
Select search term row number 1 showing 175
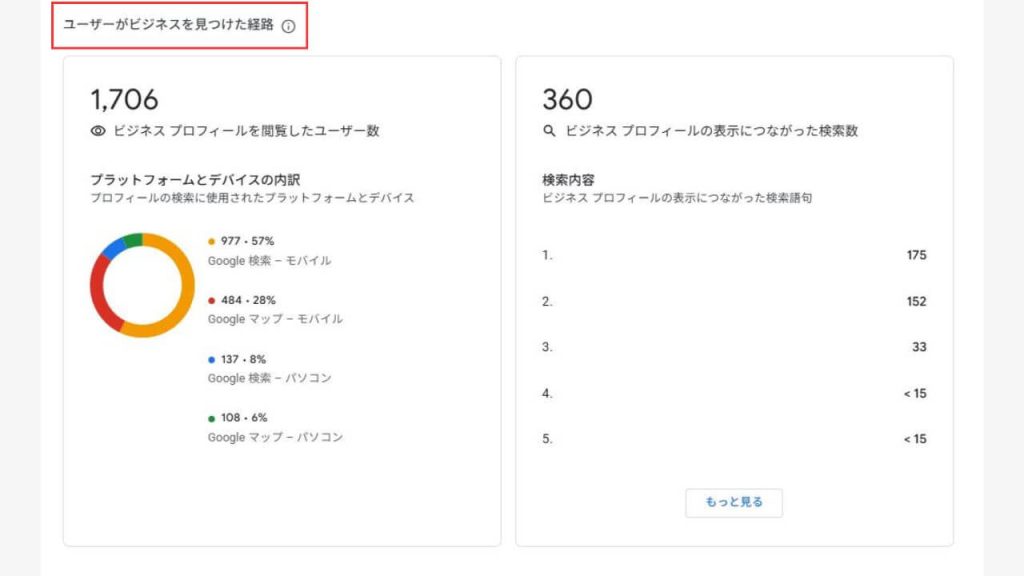point(730,255)
